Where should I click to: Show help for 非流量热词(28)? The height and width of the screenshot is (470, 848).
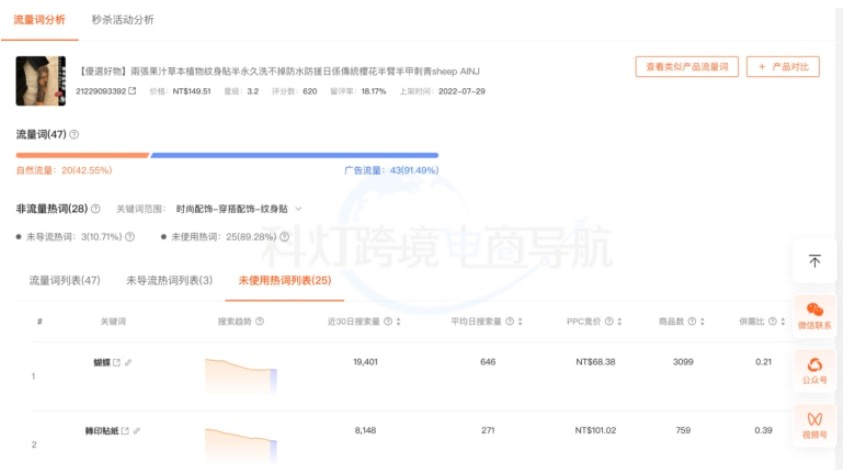tap(96, 209)
